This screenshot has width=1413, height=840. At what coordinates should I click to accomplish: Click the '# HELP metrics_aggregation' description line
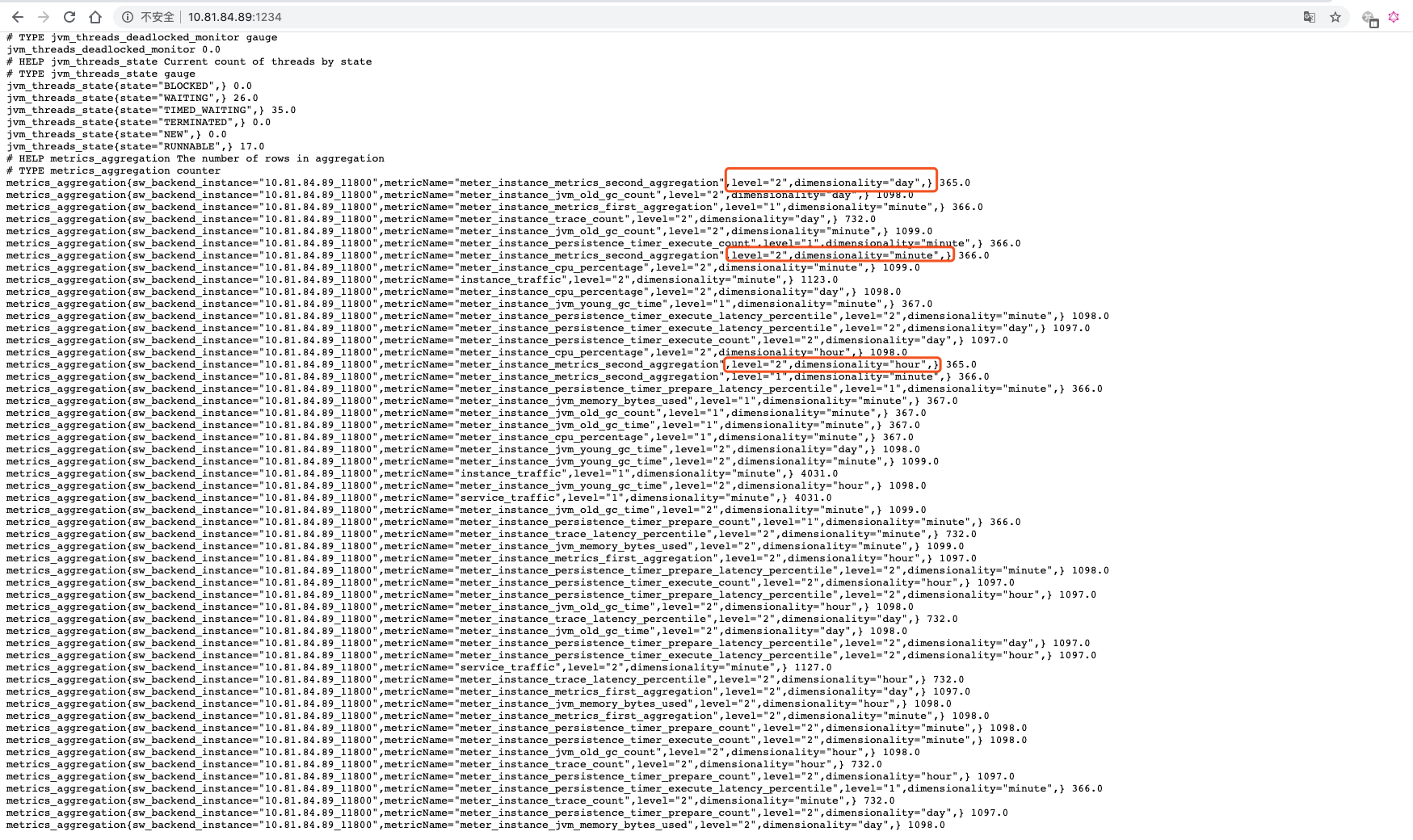[x=196, y=158]
